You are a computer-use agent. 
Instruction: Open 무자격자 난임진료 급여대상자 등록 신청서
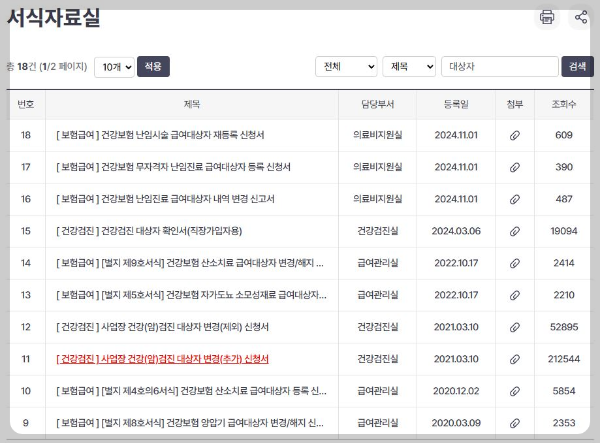pyautogui.click(x=173, y=167)
